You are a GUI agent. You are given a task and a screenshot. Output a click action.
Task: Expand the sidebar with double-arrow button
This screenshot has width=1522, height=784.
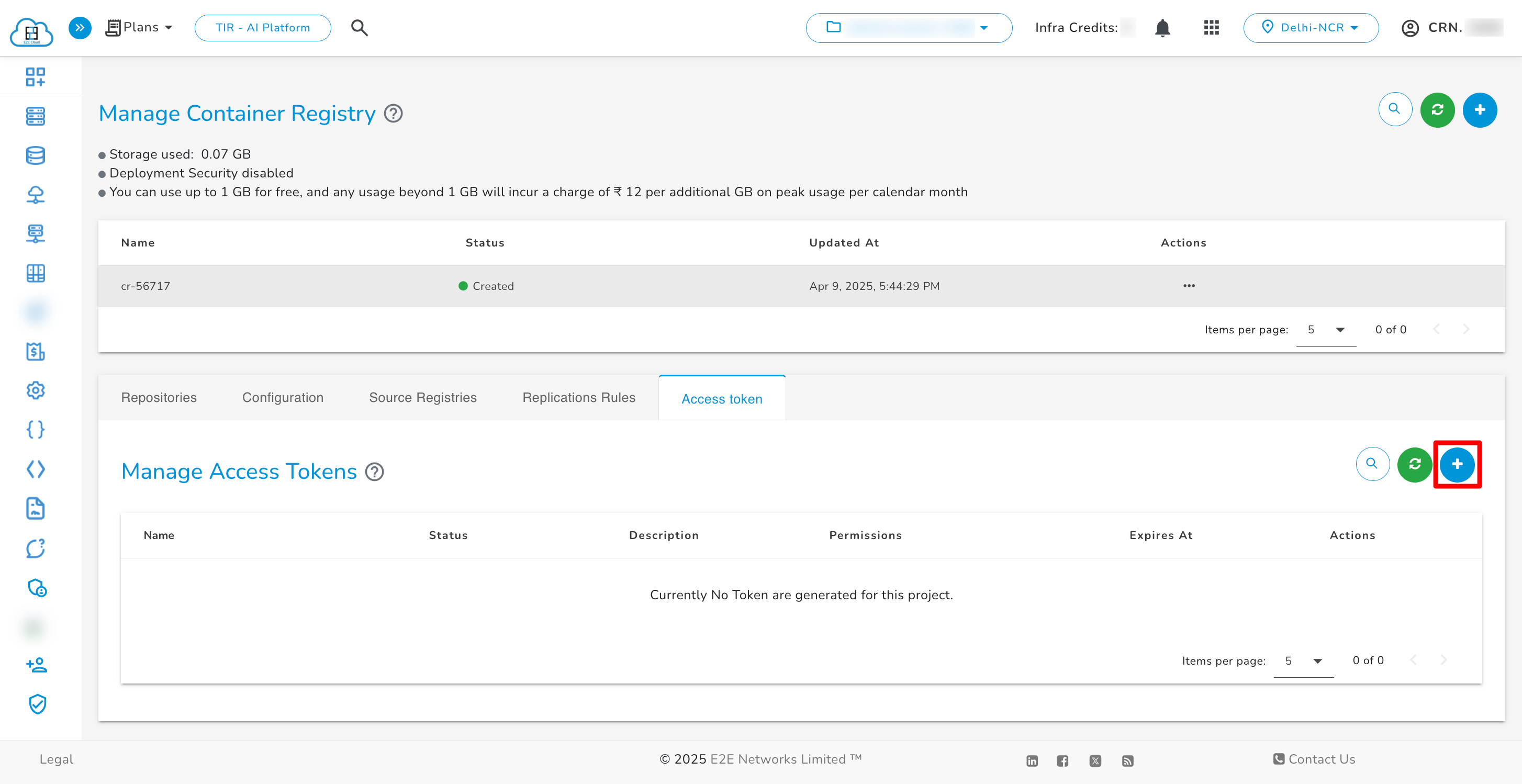pyautogui.click(x=80, y=28)
